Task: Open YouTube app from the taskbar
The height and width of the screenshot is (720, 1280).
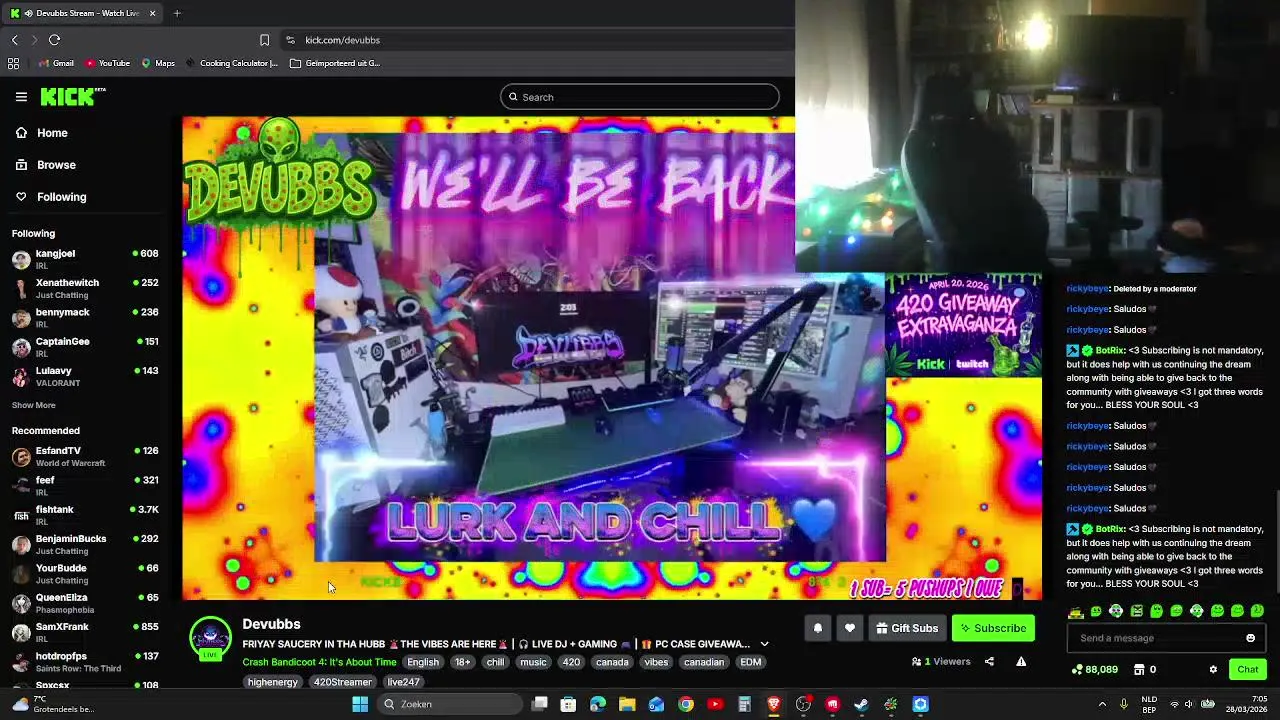Action: coord(715,704)
